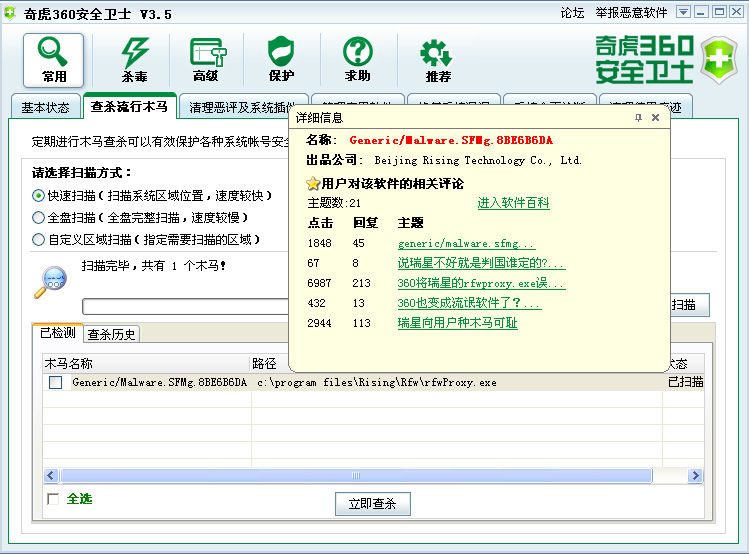The width and height of the screenshot is (749, 554).
Task: Open the 高级 advanced tools section
Action: click(x=207, y=59)
